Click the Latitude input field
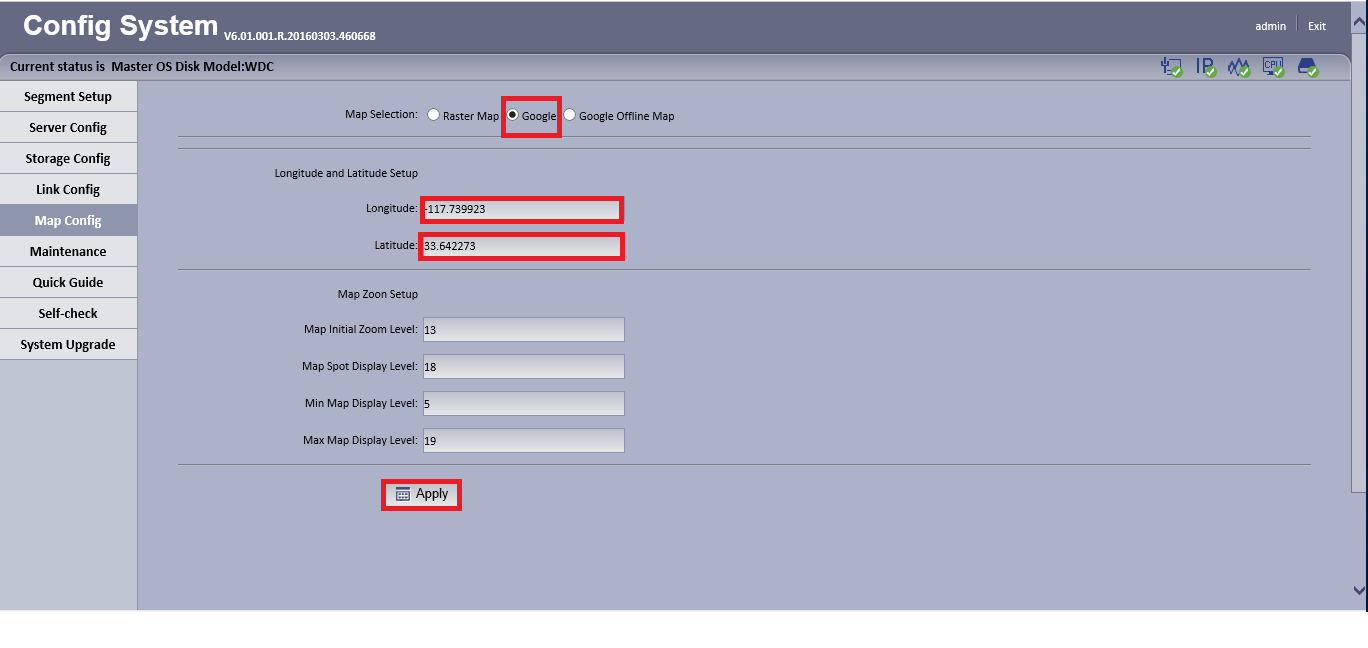This screenshot has height=648, width=1368. 523,246
